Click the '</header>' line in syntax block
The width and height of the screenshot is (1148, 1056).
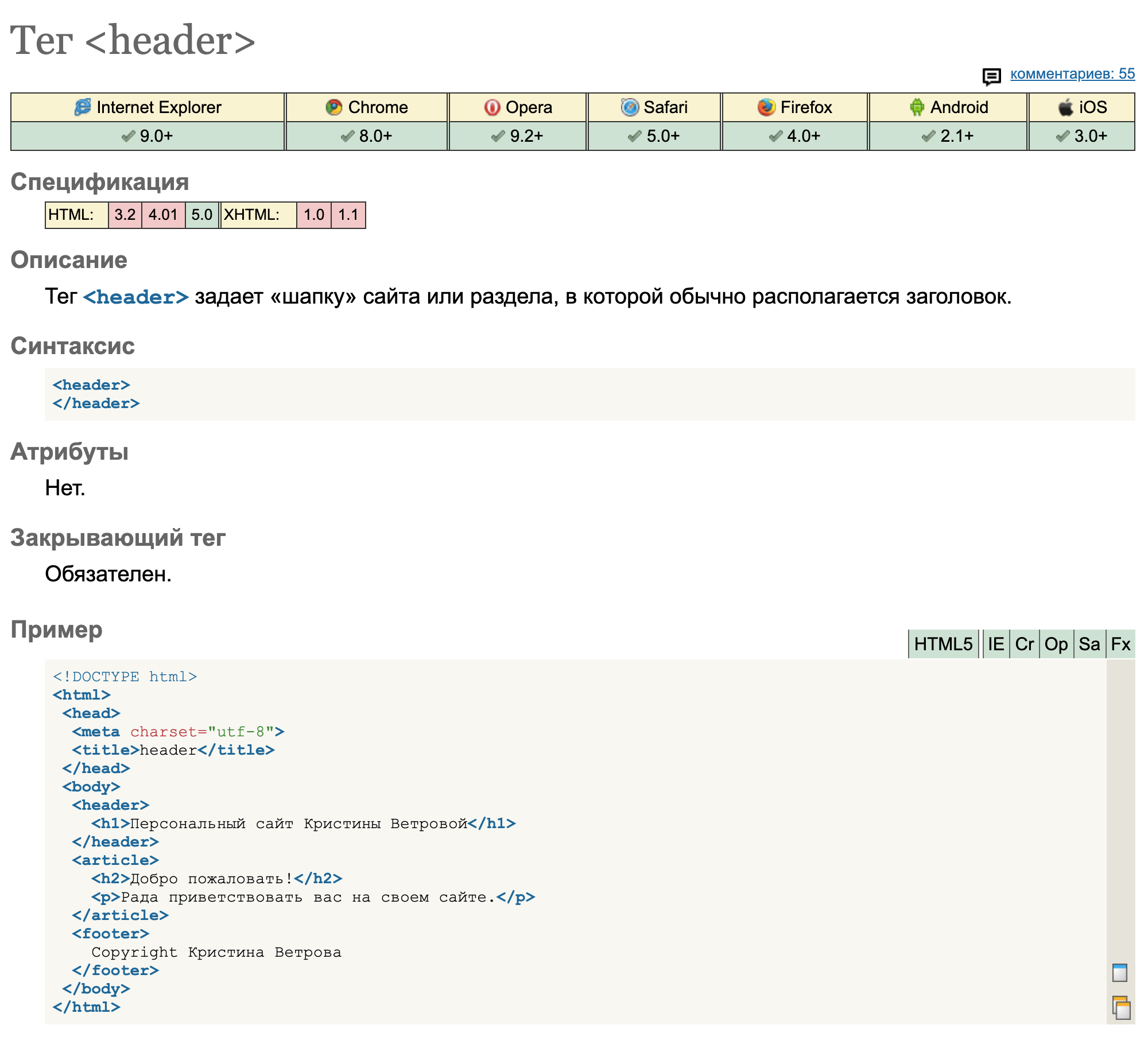coord(96,403)
